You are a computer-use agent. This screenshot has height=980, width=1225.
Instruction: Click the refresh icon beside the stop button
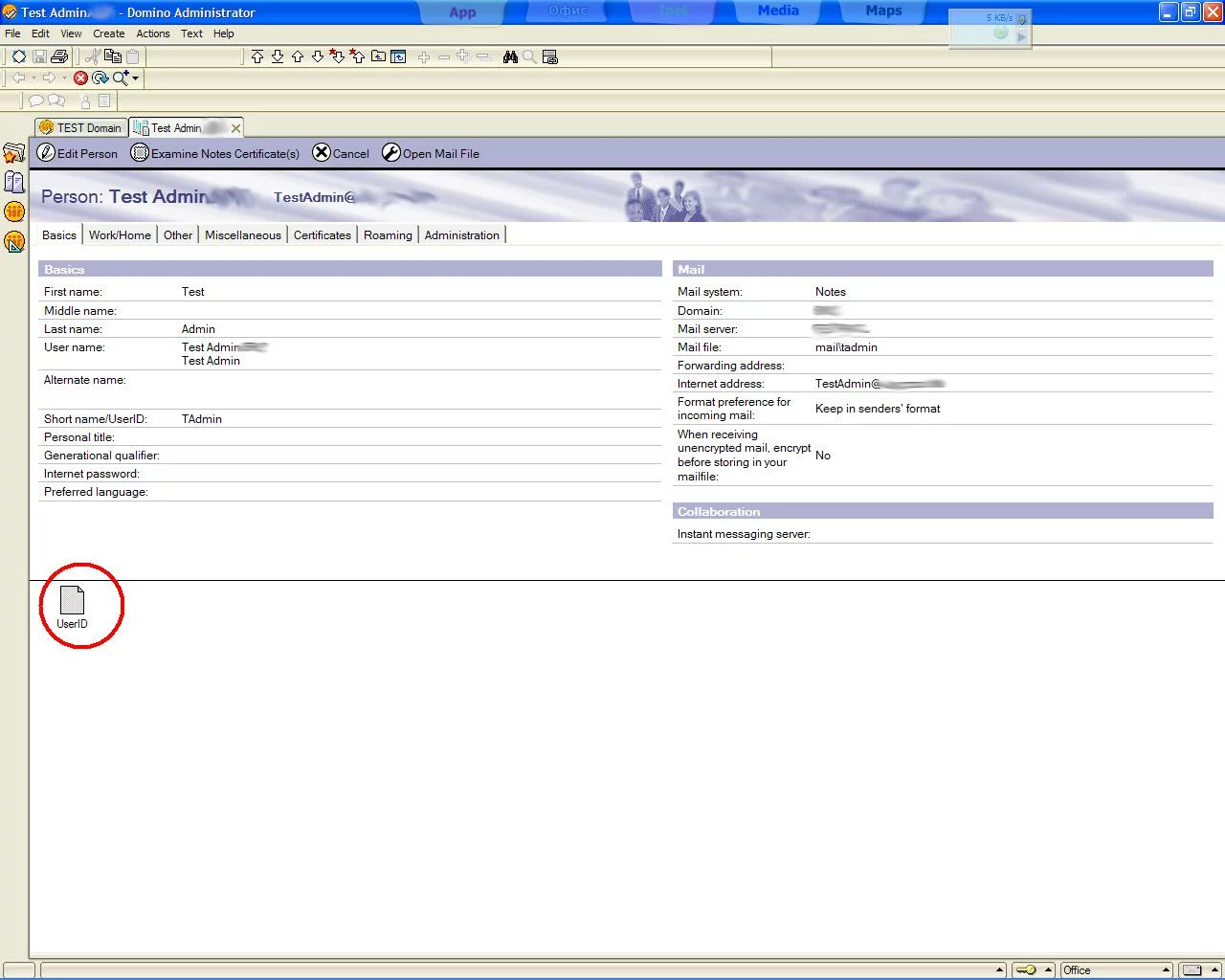pyautogui.click(x=100, y=78)
